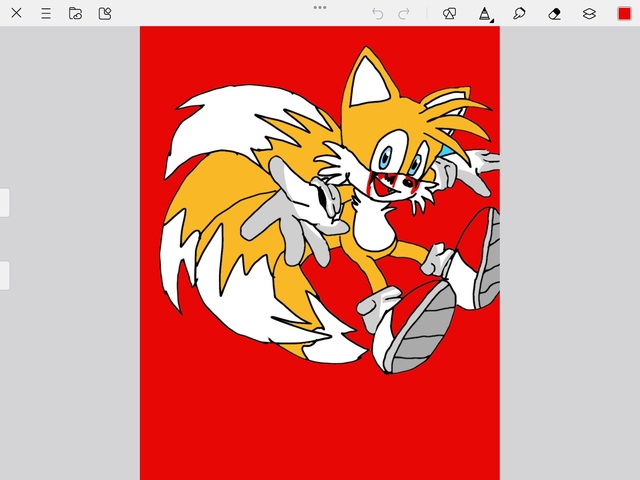Expand the upper left side panel tab
640x480 pixels.
coord(4,202)
